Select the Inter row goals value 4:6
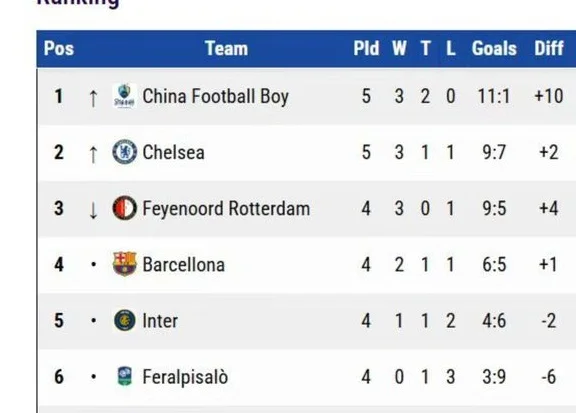Screen dimensions: 576x413 click(494, 321)
